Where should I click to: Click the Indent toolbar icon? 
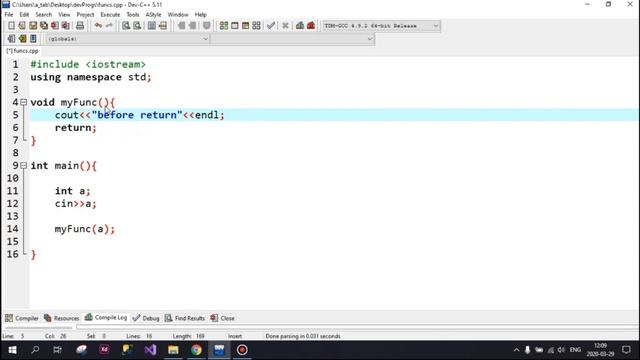(181, 26)
